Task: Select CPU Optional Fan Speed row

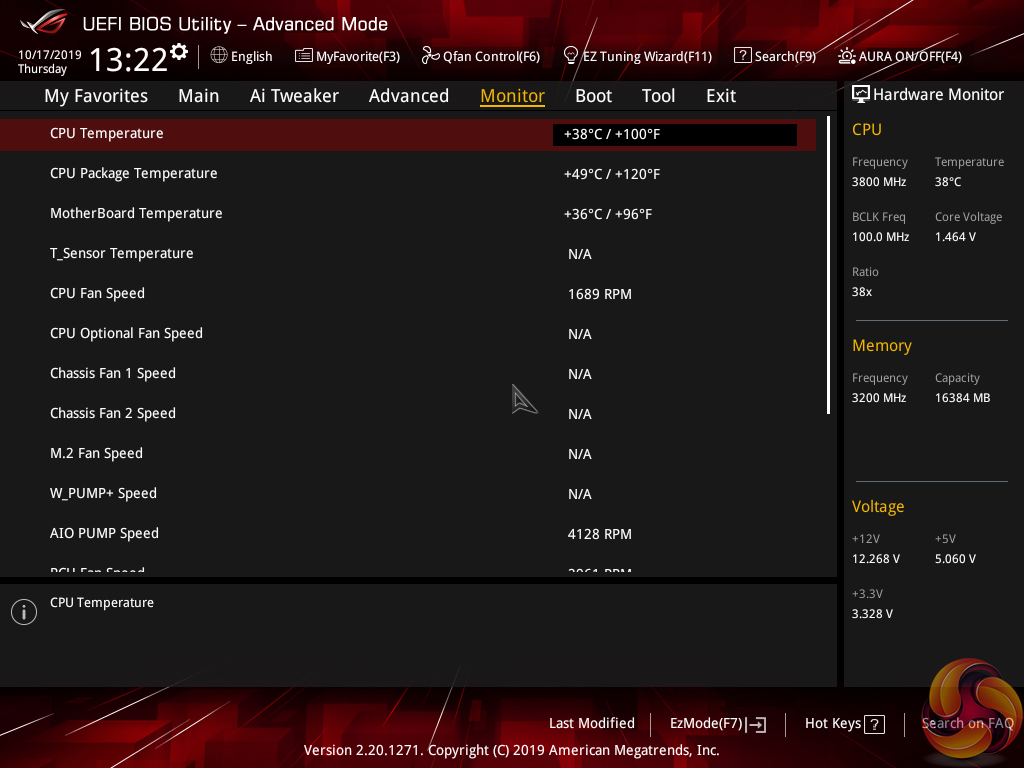Action: [408, 334]
